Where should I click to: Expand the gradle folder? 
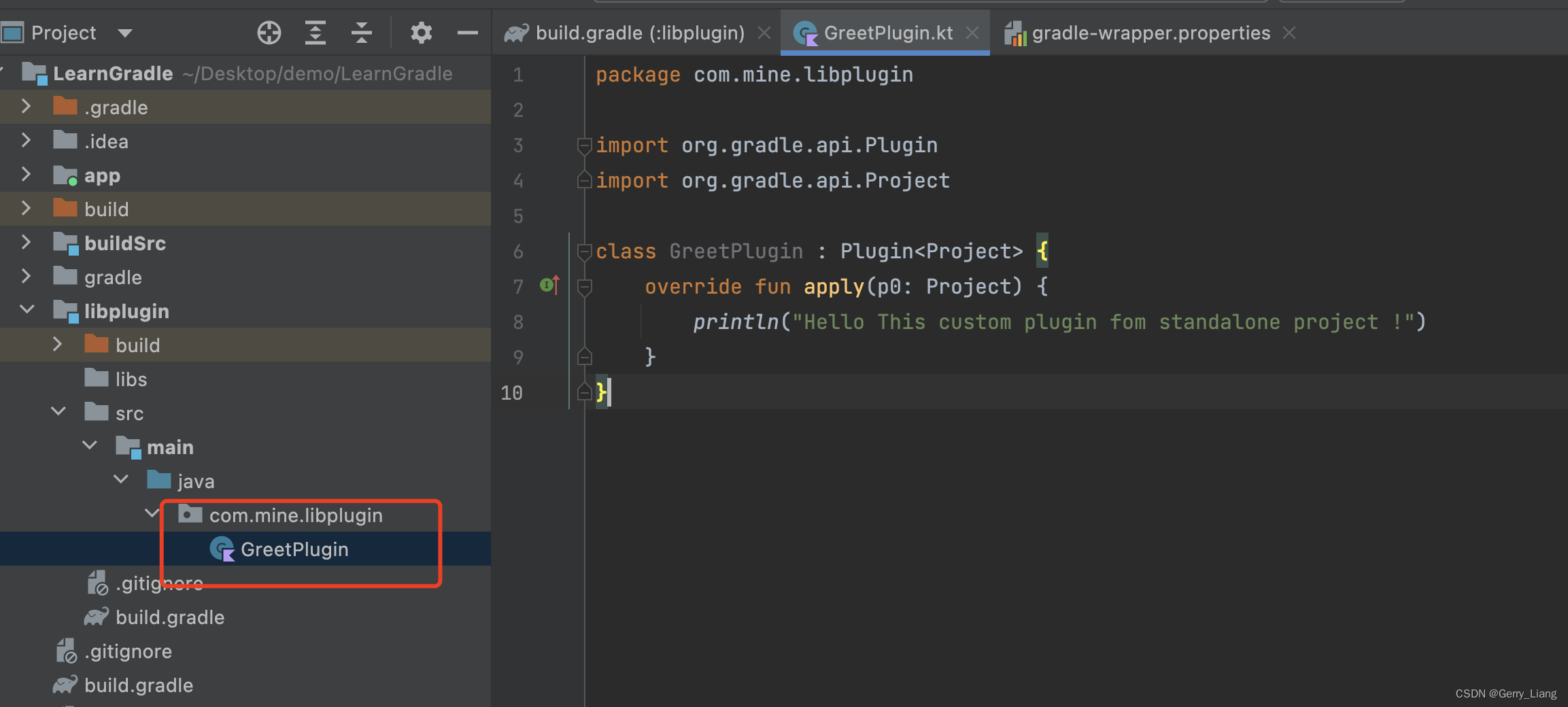[26, 277]
